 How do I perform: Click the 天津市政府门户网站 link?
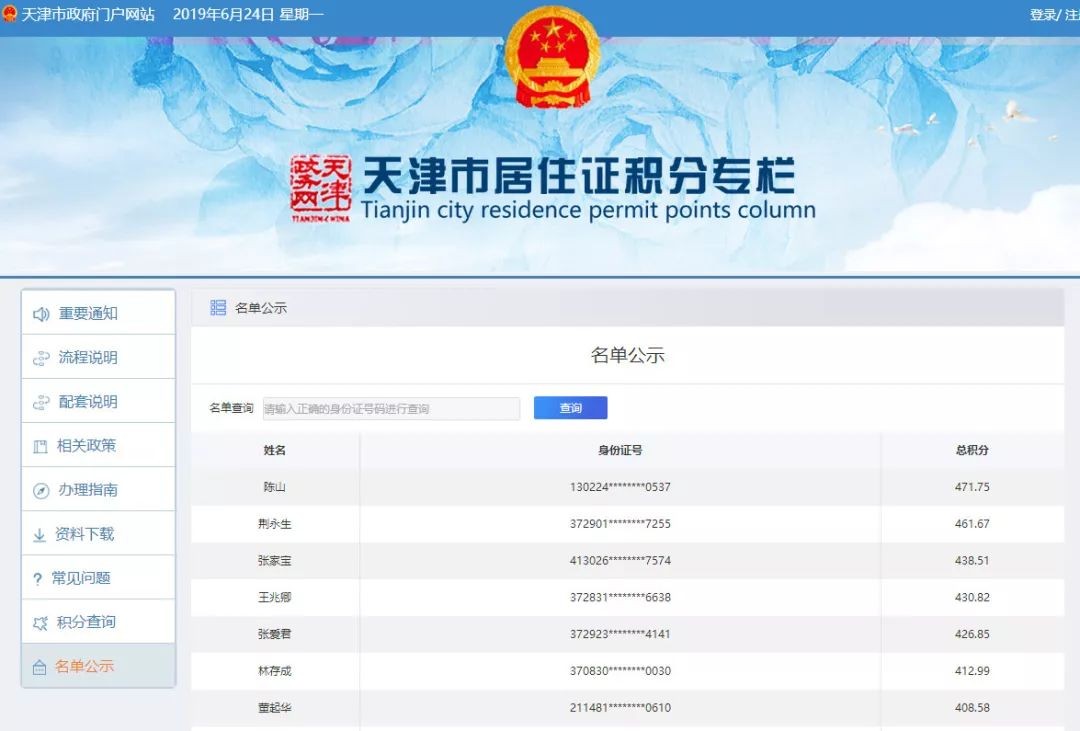pos(88,15)
